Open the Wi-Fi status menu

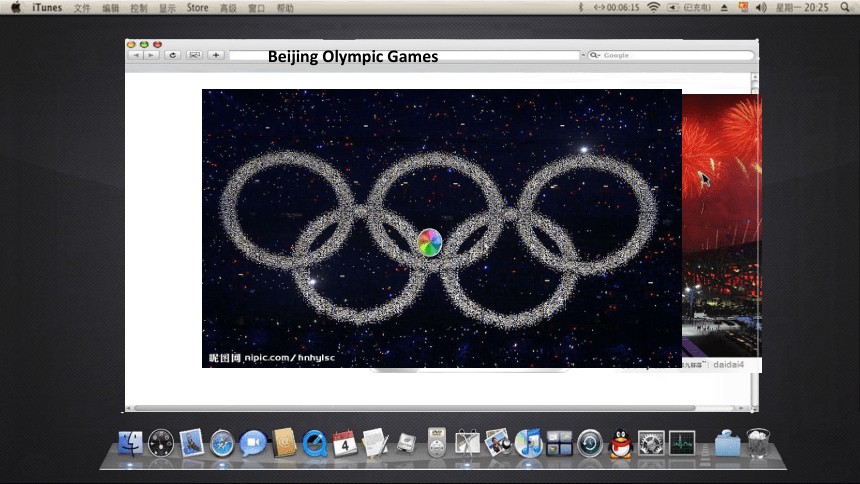(x=653, y=7)
